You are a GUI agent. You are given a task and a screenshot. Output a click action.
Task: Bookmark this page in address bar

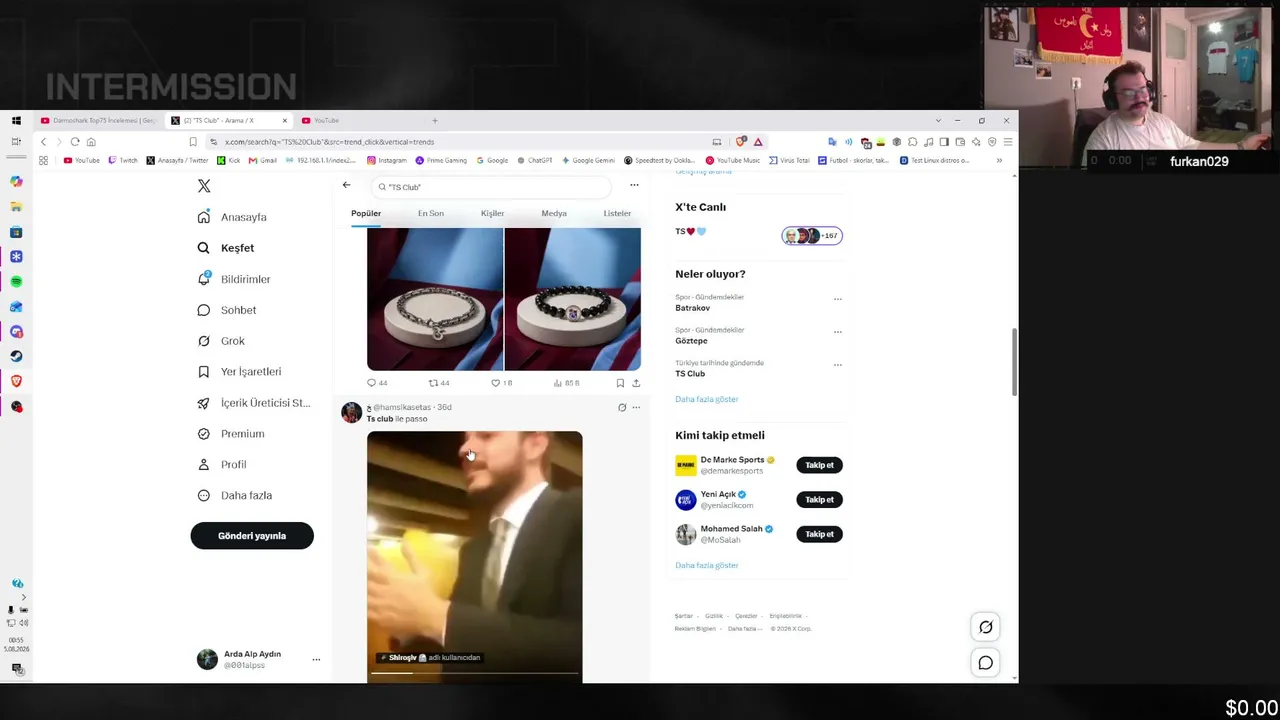tap(193, 142)
